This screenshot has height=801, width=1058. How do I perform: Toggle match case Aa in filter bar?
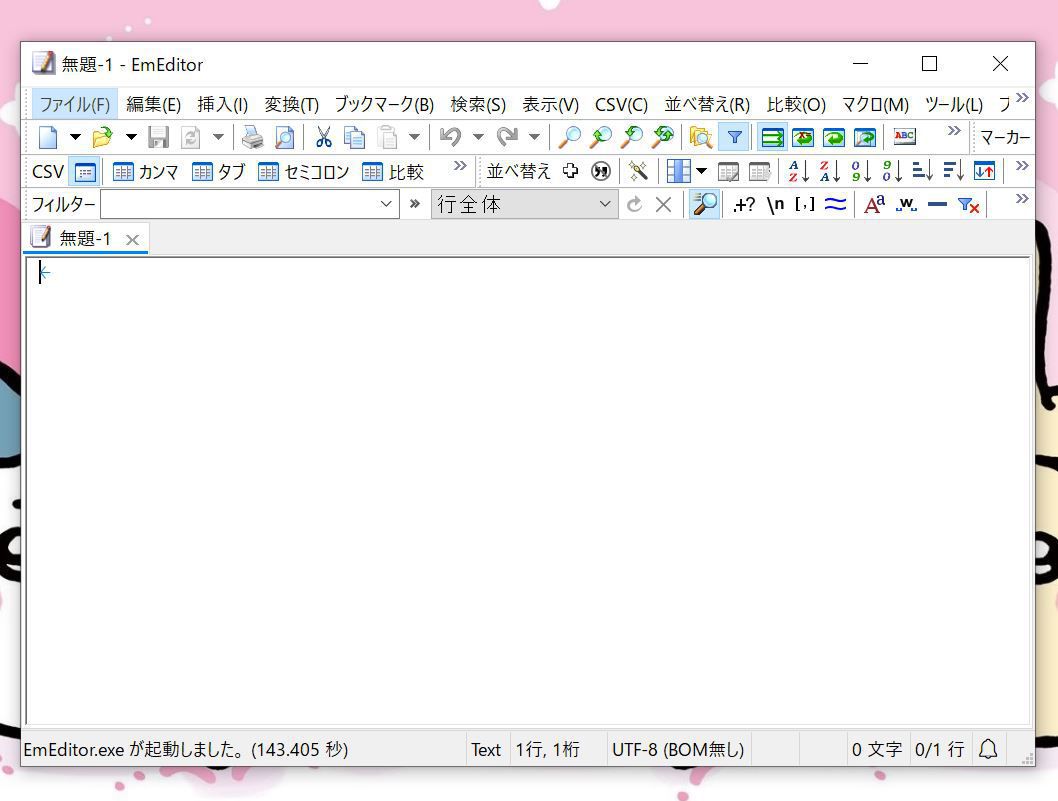[x=874, y=205]
